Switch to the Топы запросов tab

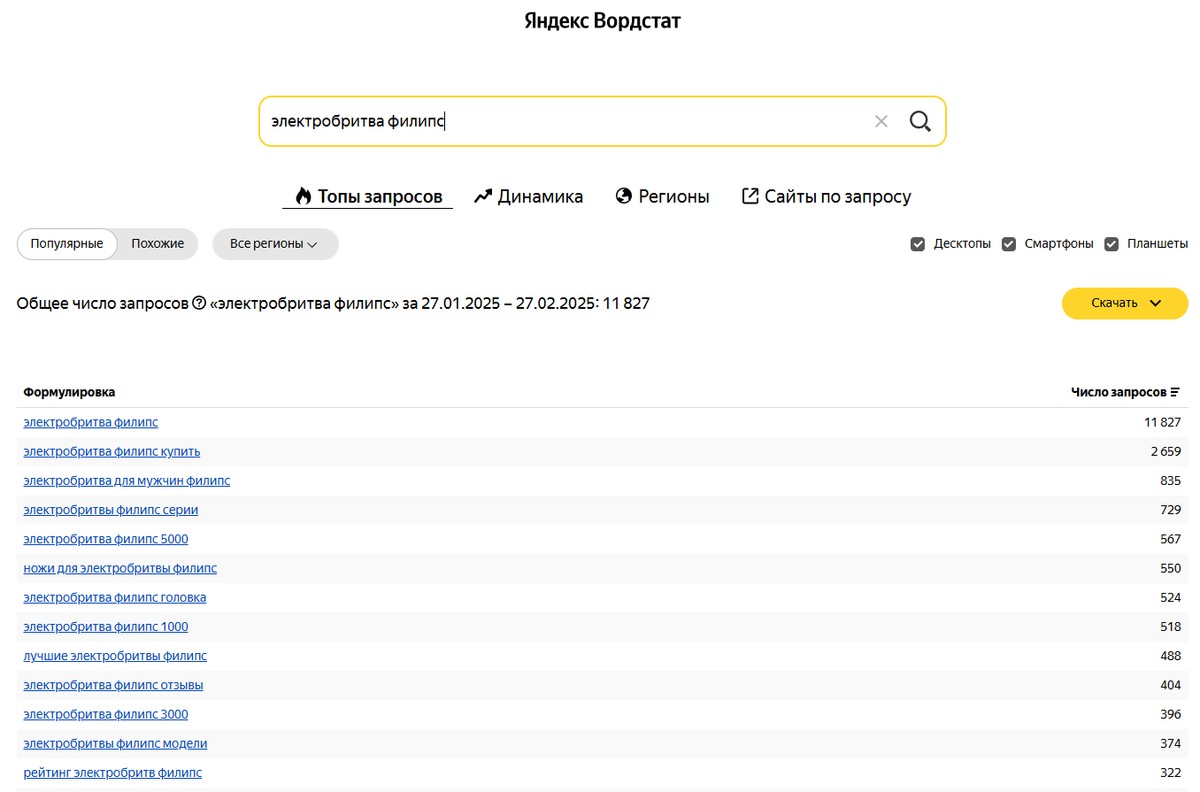point(368,196)
